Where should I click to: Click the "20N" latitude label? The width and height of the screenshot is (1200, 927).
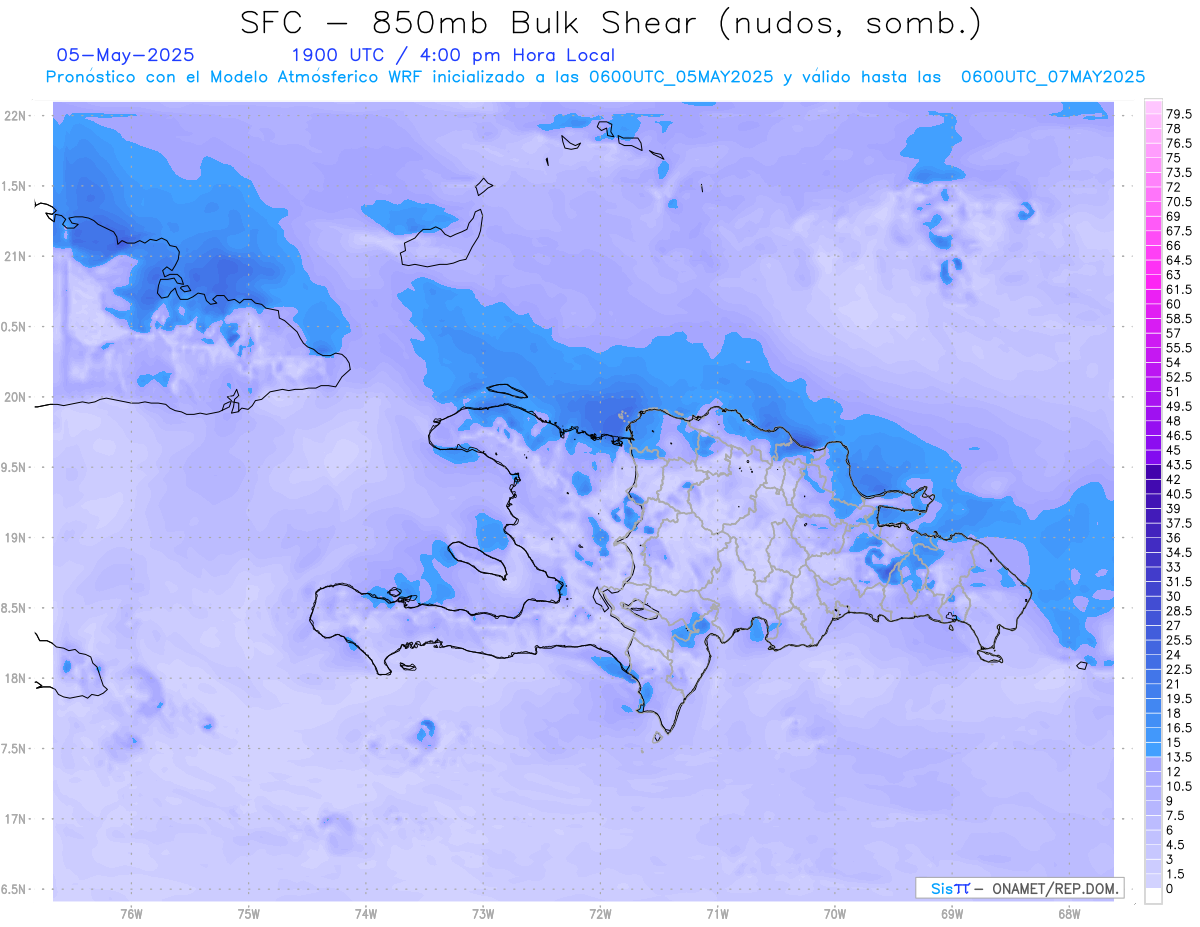coord(17,397)
